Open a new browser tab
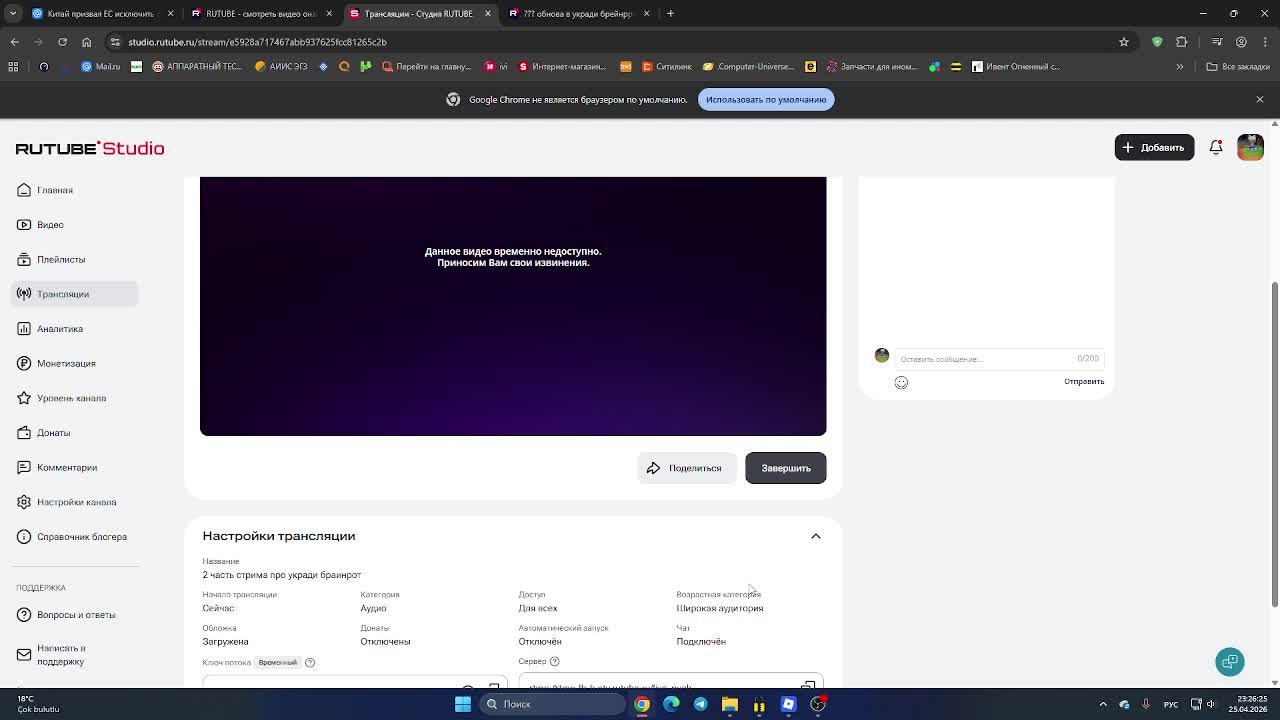Screen dimensions: 1280x720 click(x=670, y=13)
